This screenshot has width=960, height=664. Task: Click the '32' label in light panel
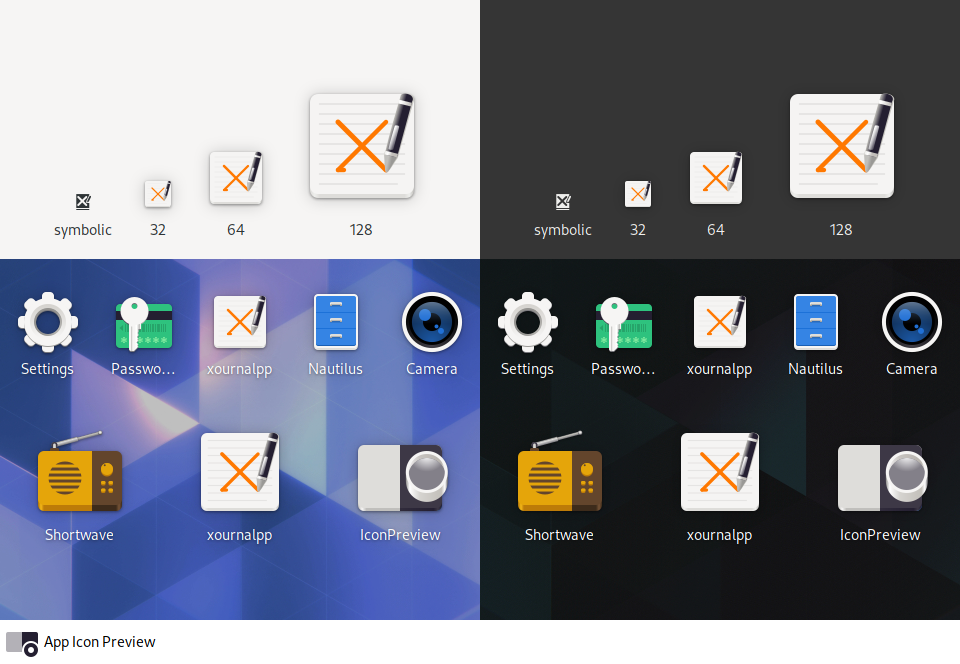[158, 229]
